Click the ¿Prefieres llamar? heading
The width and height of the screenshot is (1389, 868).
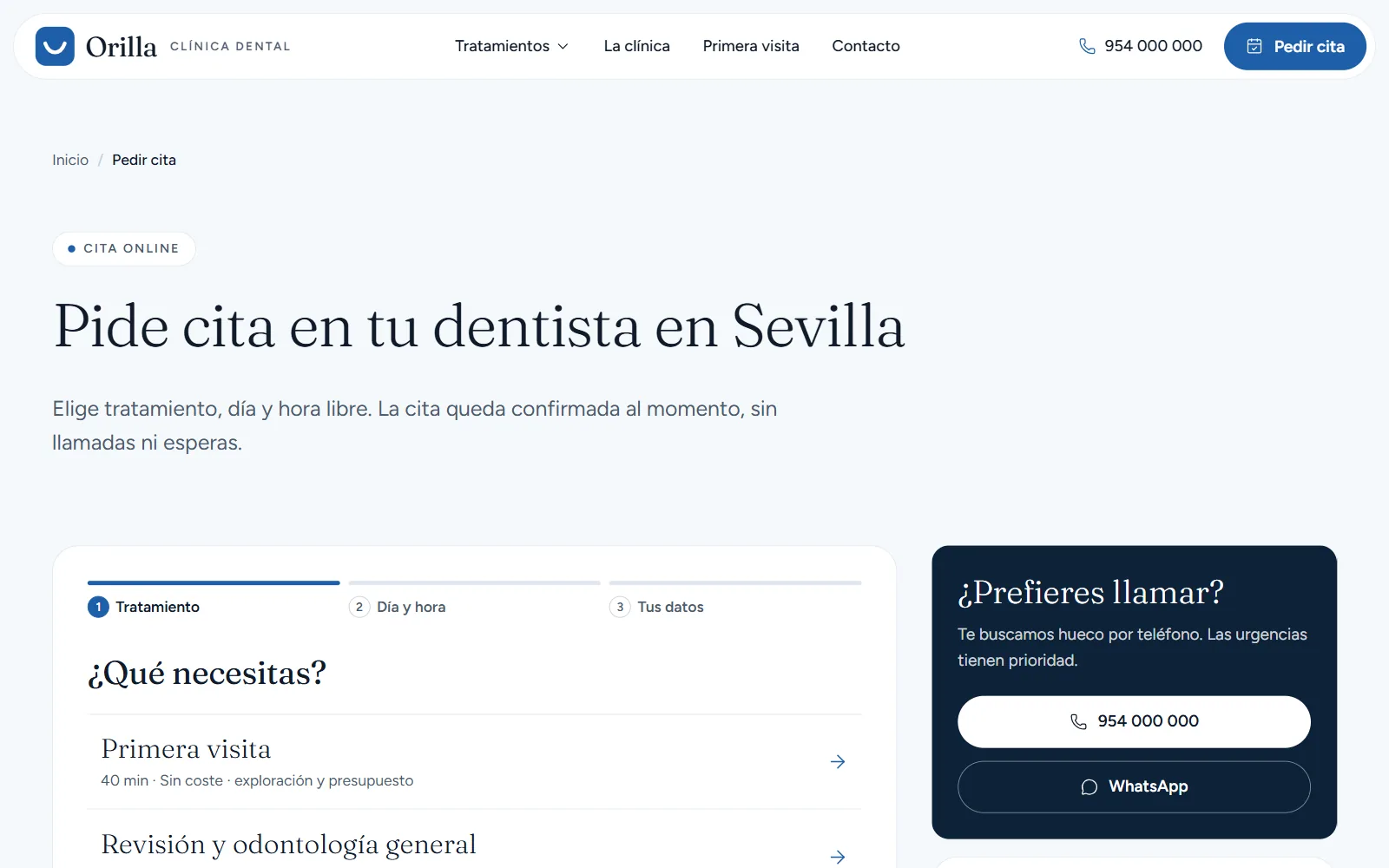click(1090, 593)
